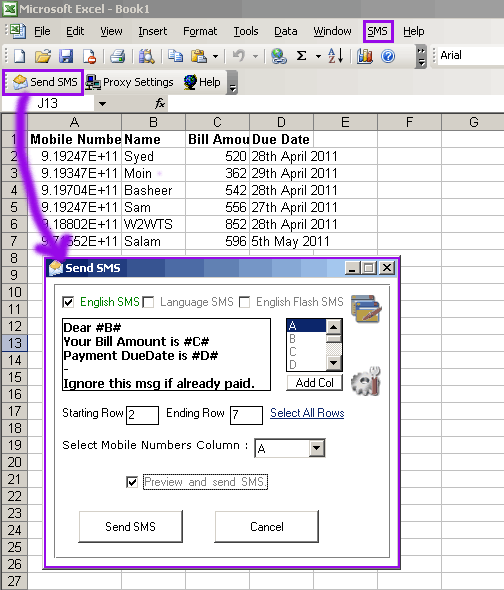504x590 pixels.
Task: Expand the Paste options dropdown arrow
Action: point(215,56)
